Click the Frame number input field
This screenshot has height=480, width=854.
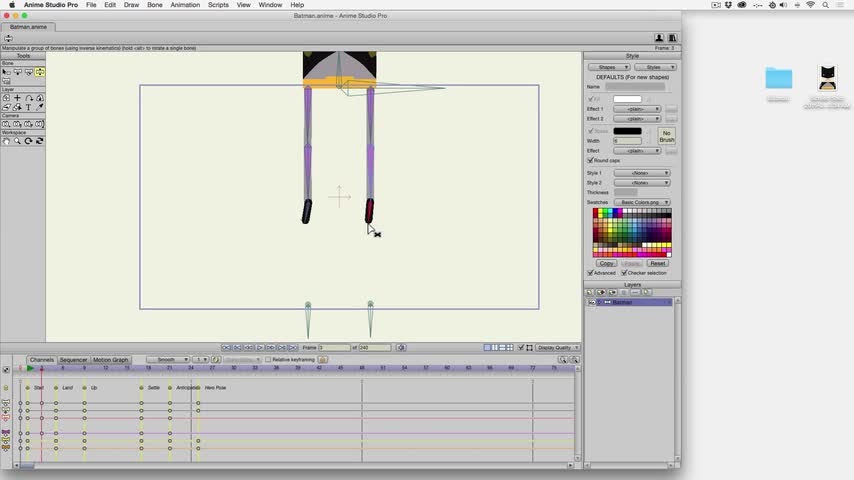pyautogui.click(x=334, y=348)
